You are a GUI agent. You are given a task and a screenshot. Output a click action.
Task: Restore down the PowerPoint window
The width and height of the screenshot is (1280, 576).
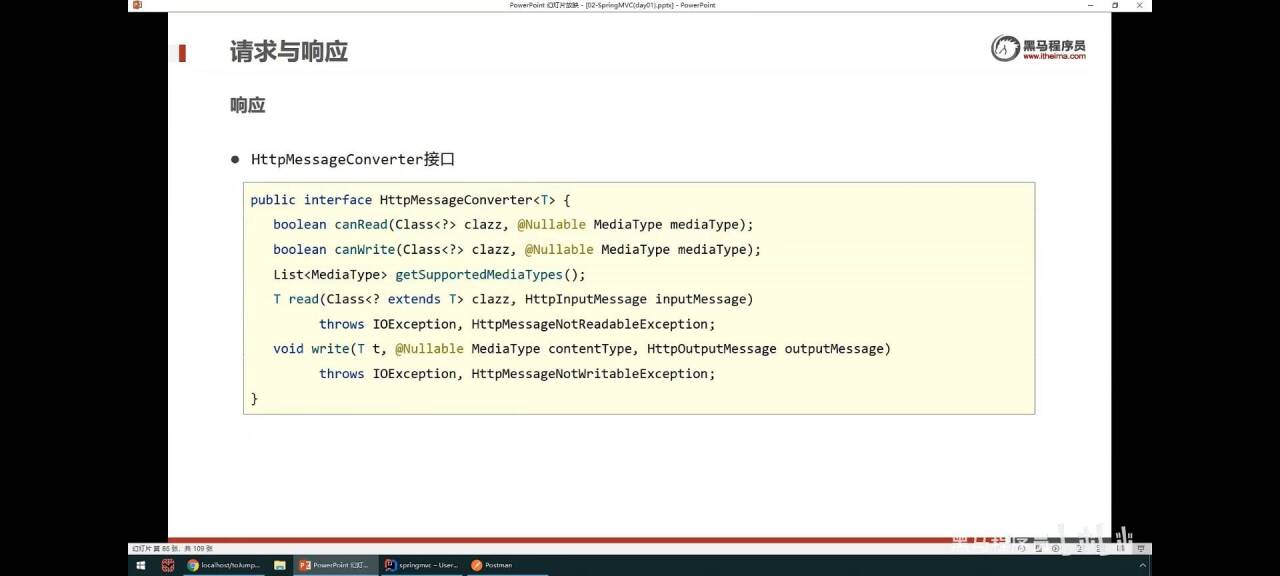point(1115,5)
